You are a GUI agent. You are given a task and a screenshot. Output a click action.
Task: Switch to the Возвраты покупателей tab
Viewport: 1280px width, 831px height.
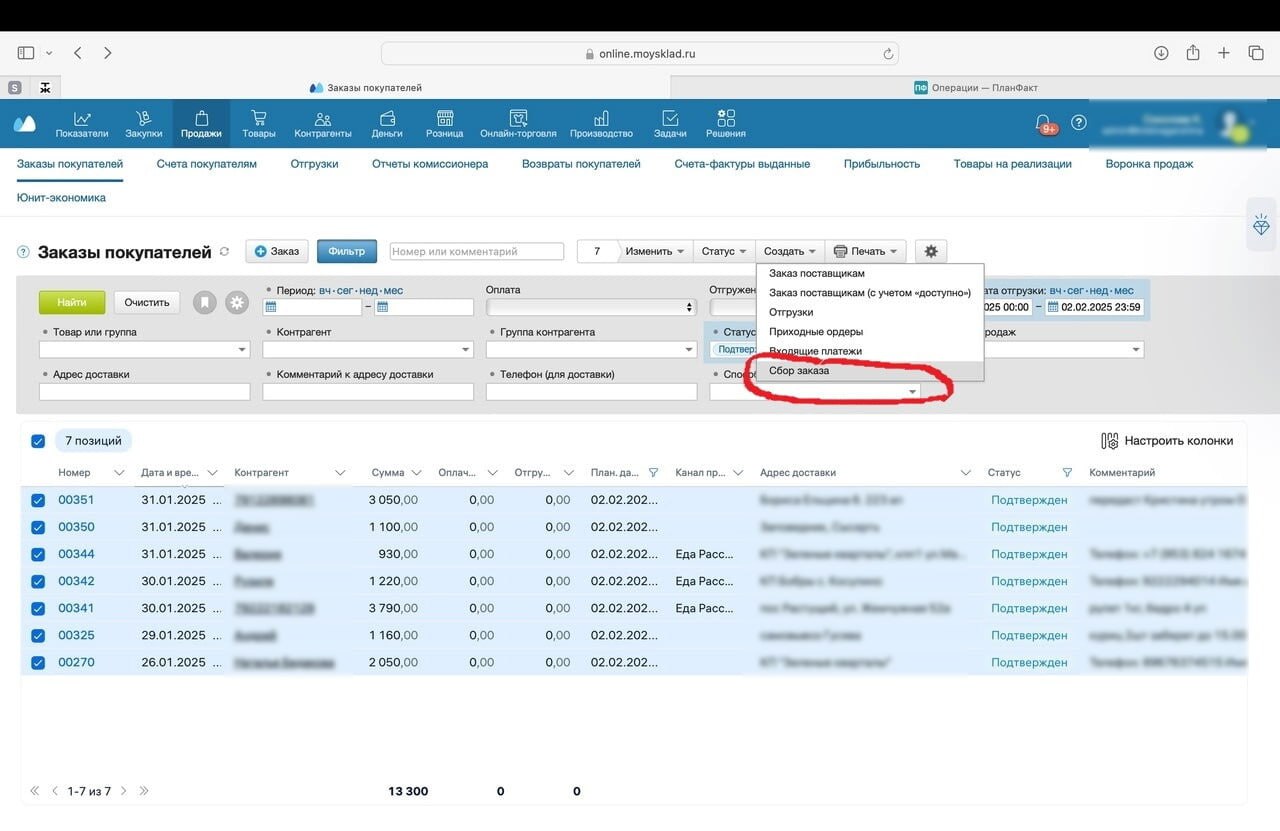[581, 164]
